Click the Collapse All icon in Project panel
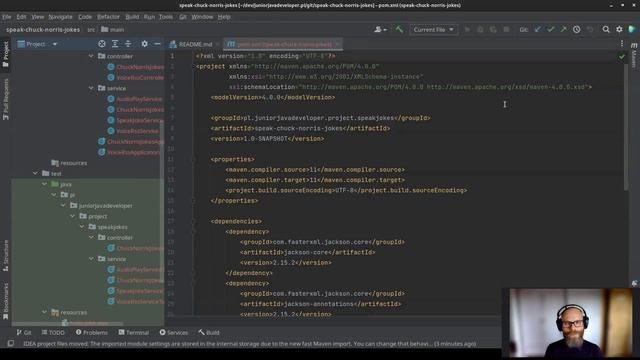The image size is (640, 360). [x=128, y=44]
